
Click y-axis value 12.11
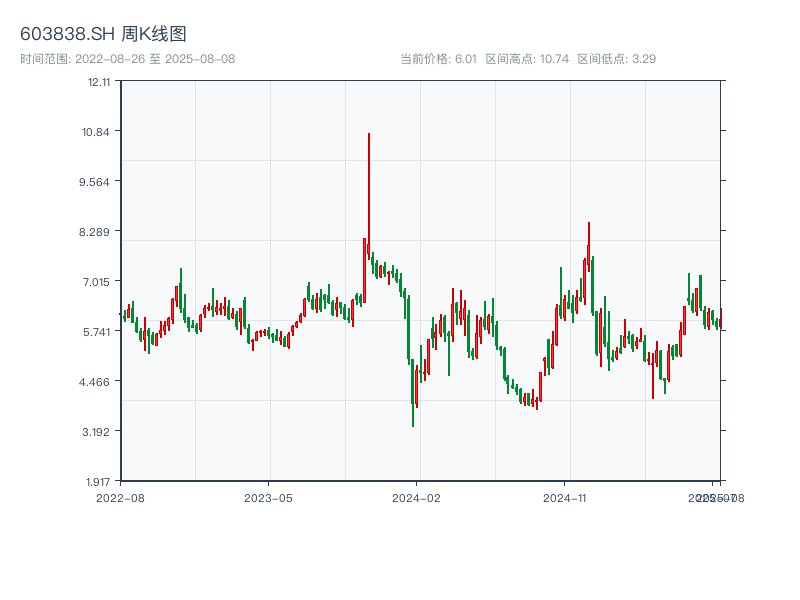[x=99, y=82]
